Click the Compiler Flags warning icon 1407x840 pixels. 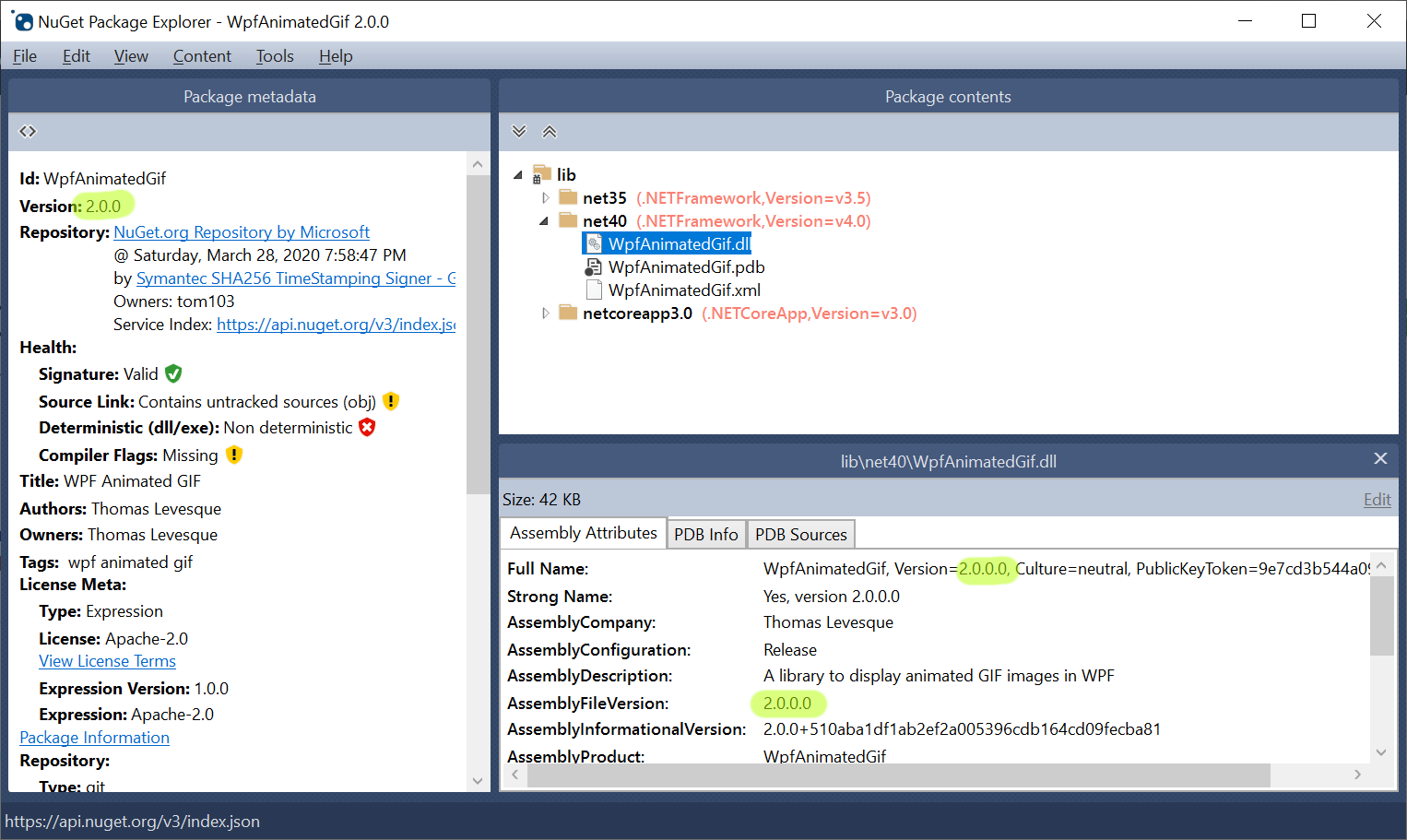(233, 455)
